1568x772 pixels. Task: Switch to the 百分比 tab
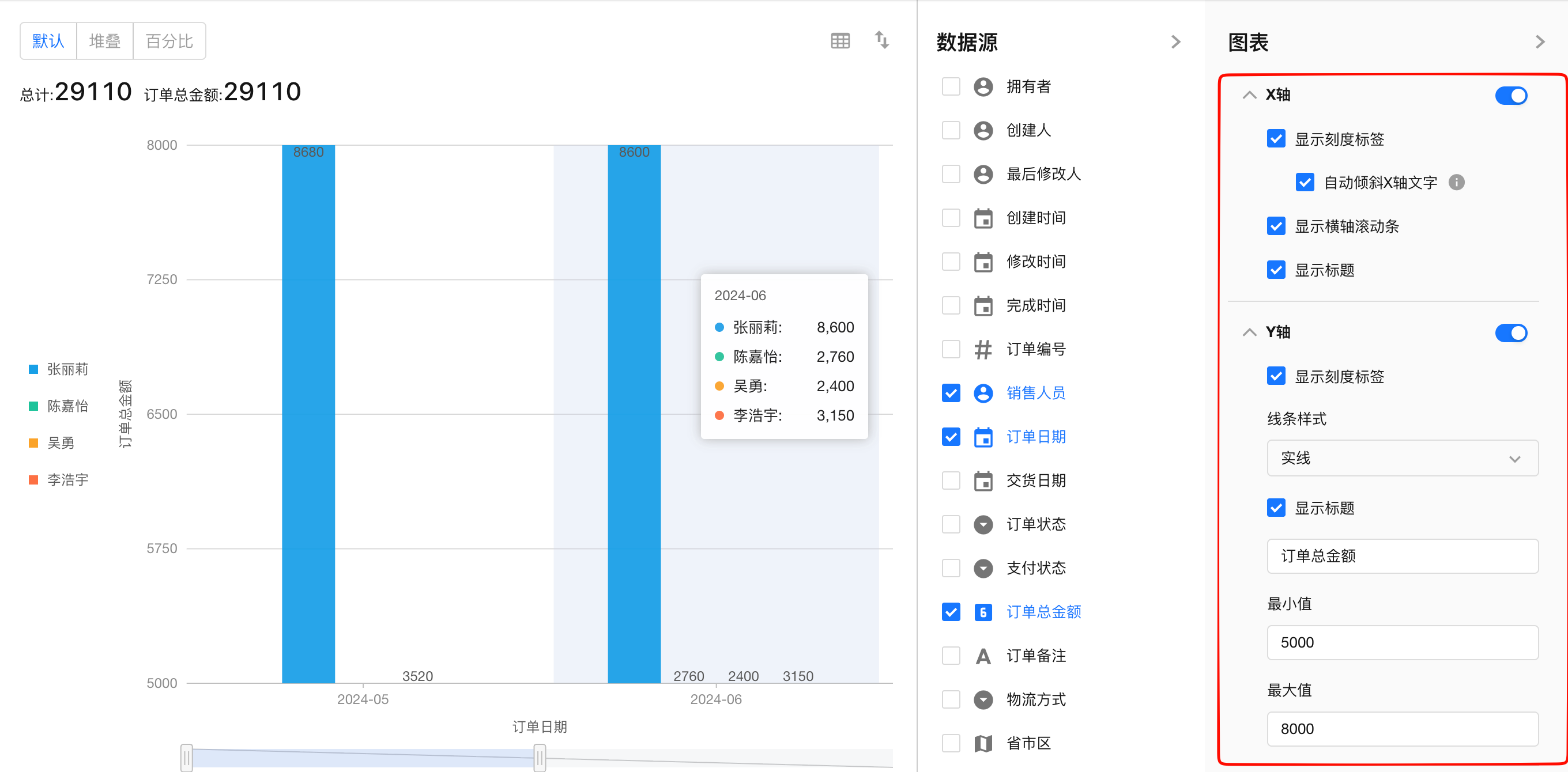169,41
